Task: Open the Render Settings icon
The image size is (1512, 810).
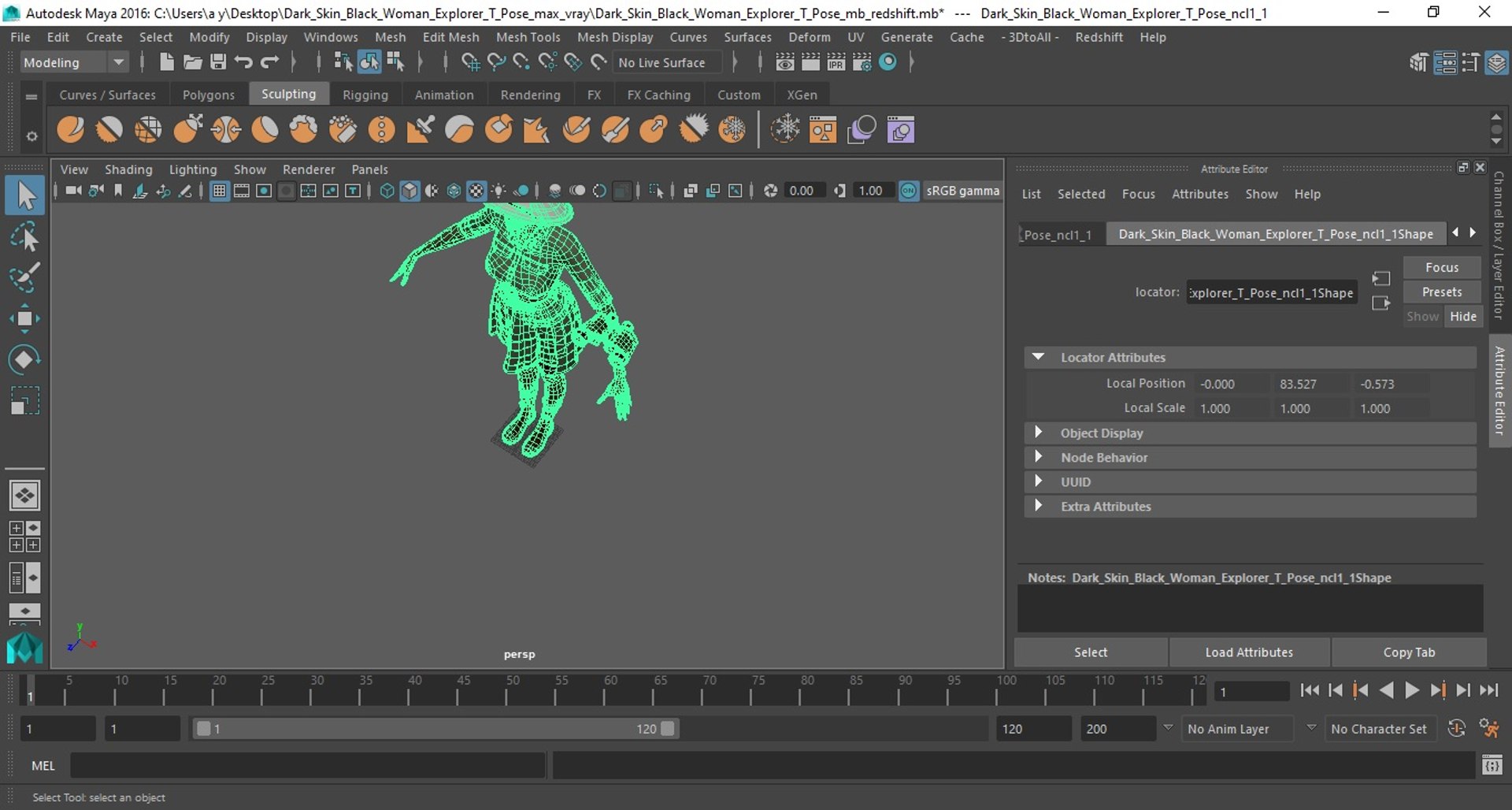Action: pos(862,62)
